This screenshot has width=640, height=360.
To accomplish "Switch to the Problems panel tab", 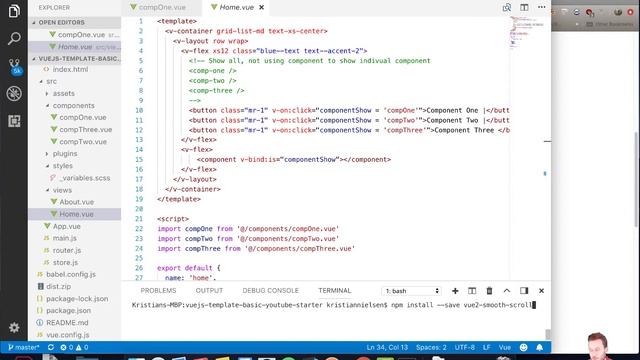I will [158, 291].
